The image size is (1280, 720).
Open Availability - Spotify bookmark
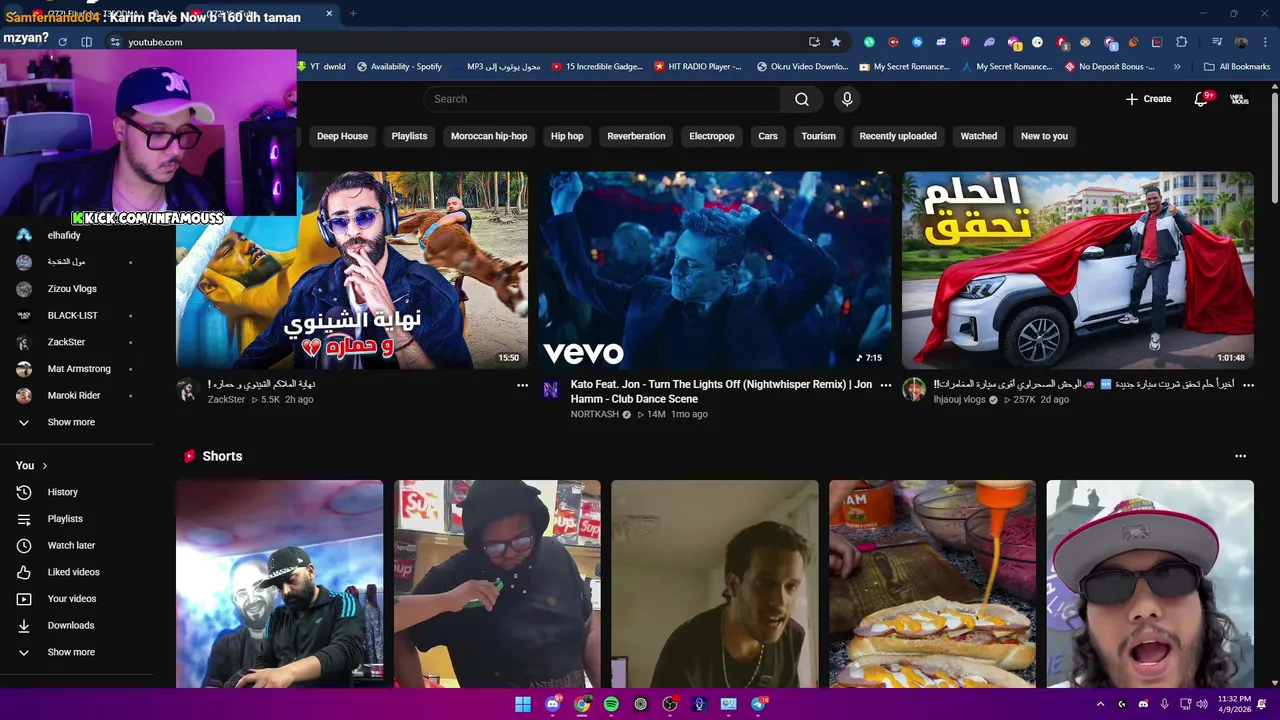click(x=399, y=67)
